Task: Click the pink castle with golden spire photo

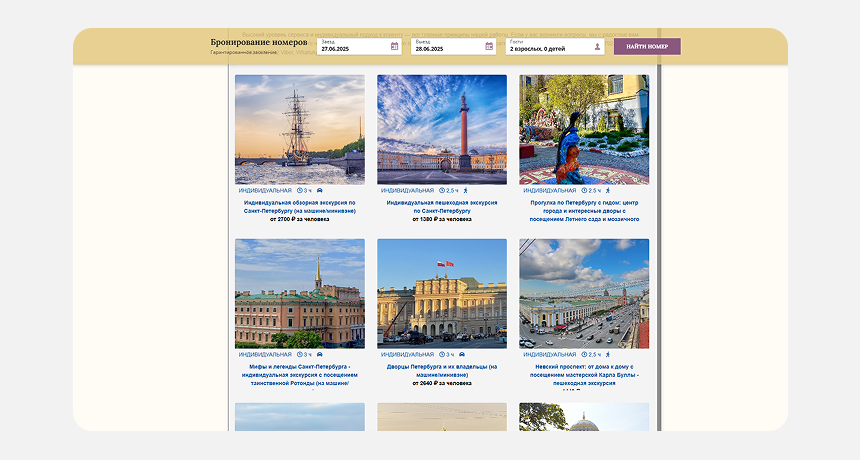Action: pos(300,293)
